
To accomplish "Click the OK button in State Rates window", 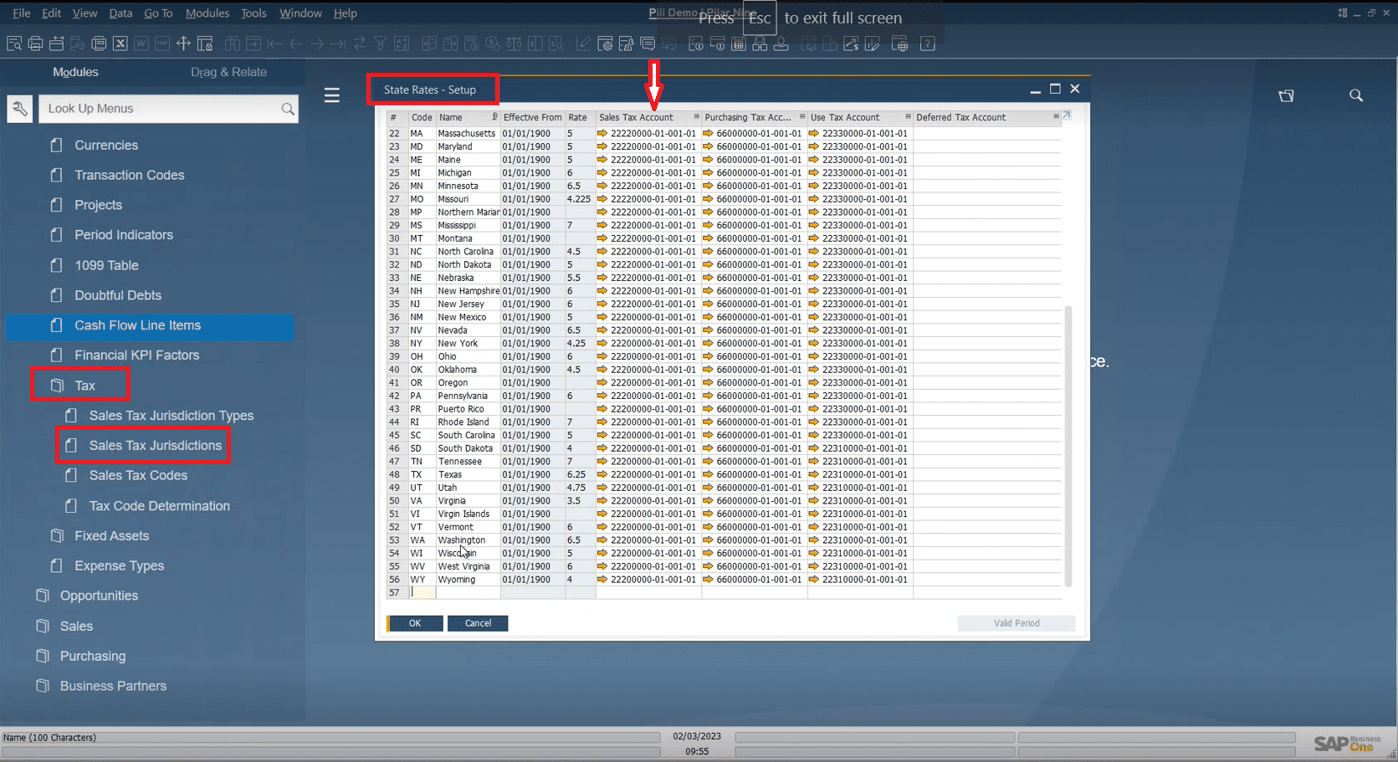I will pos(414,623).
